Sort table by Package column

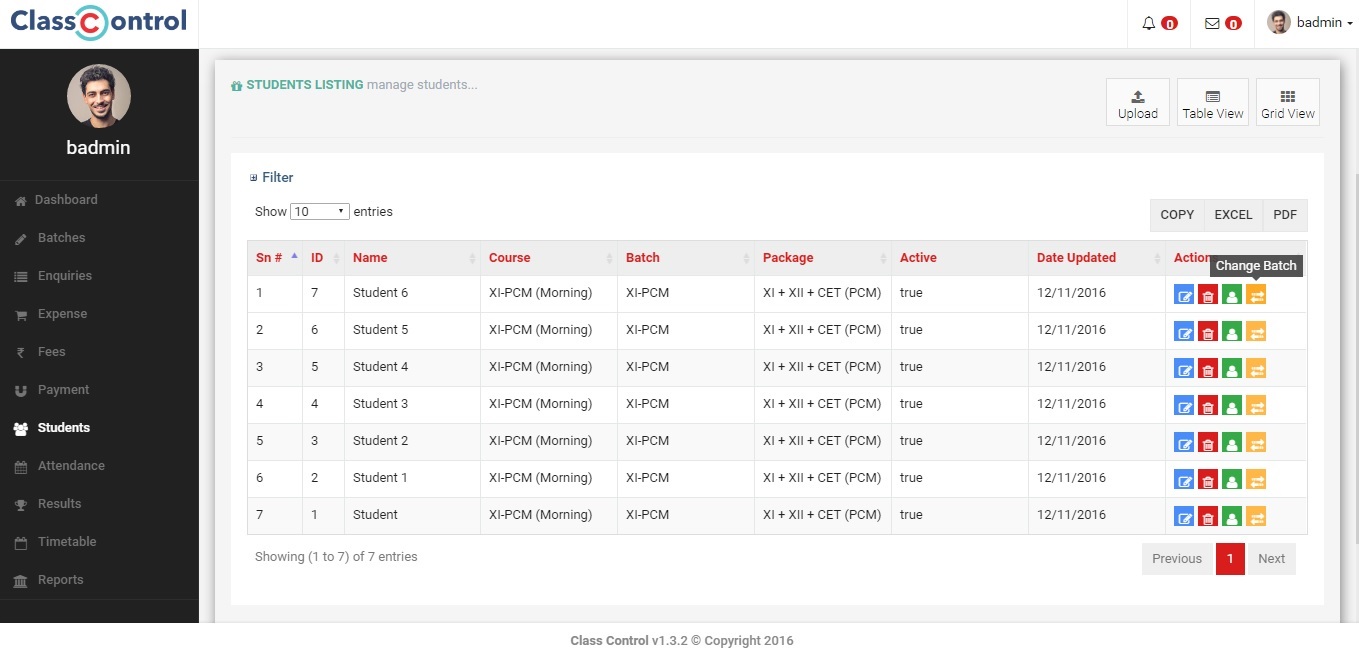[x=823, y=258]
